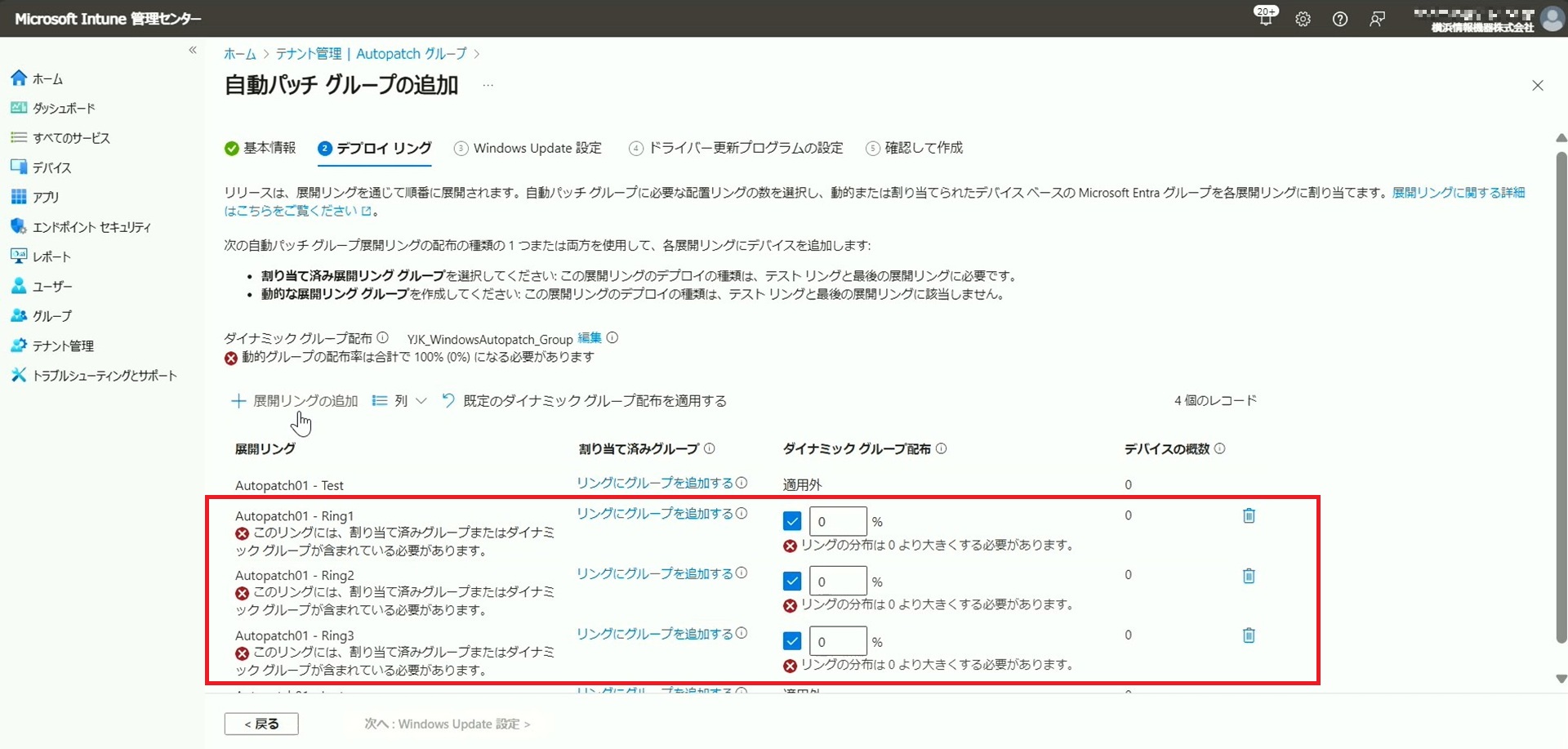Click リングにグループを追加する for Autopatch01 - Test
This screenshot has width=1568, height=749.
point(655,484)
